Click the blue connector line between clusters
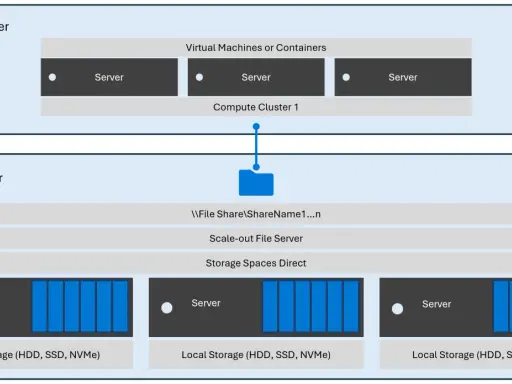Viewport: 512px width, 384px height. pyautogui.click(x=256, y=147)
